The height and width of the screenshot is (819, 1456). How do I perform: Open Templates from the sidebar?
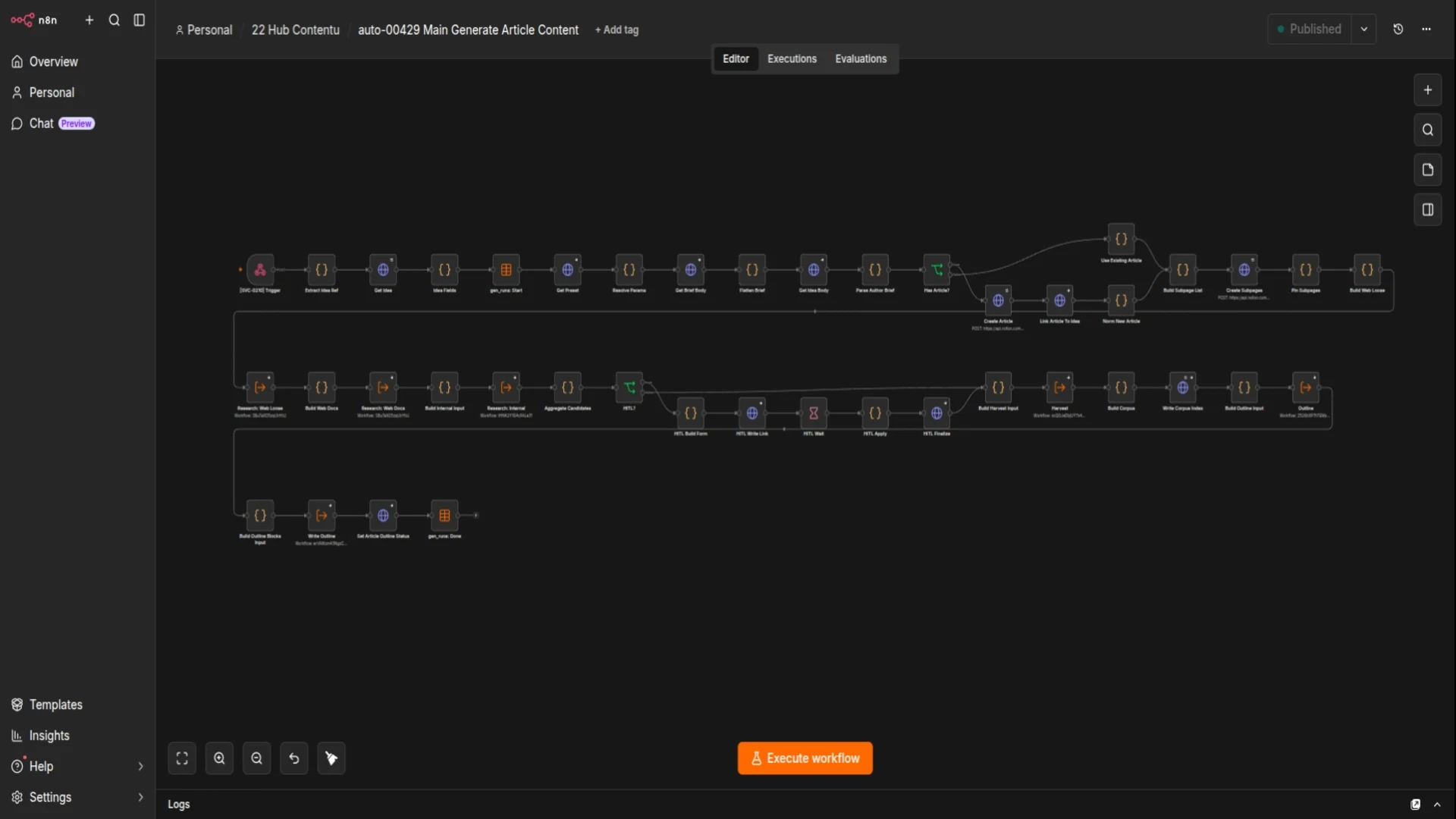point(77,704)
